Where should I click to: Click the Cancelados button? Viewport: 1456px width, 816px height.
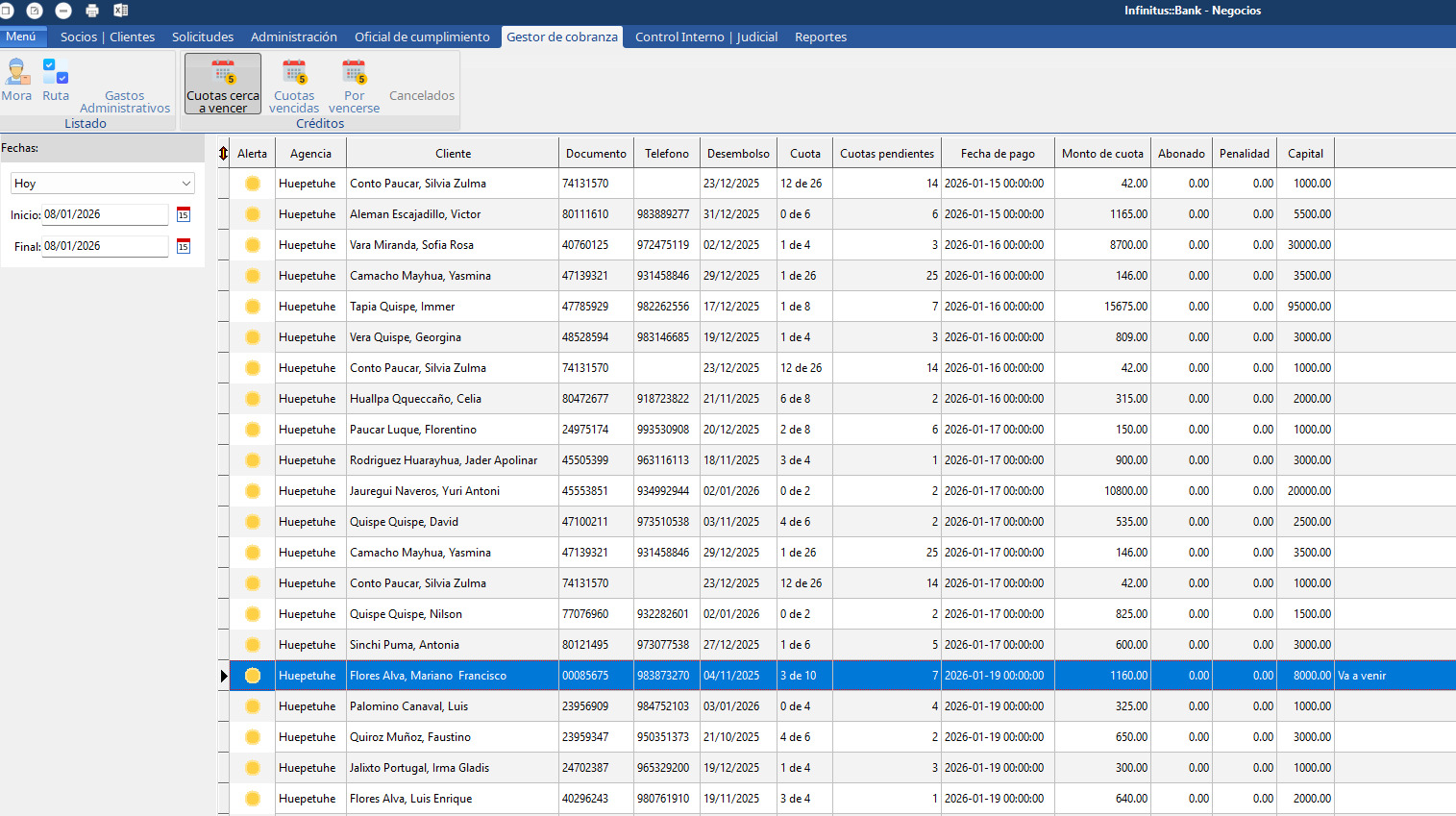(422, 96)
